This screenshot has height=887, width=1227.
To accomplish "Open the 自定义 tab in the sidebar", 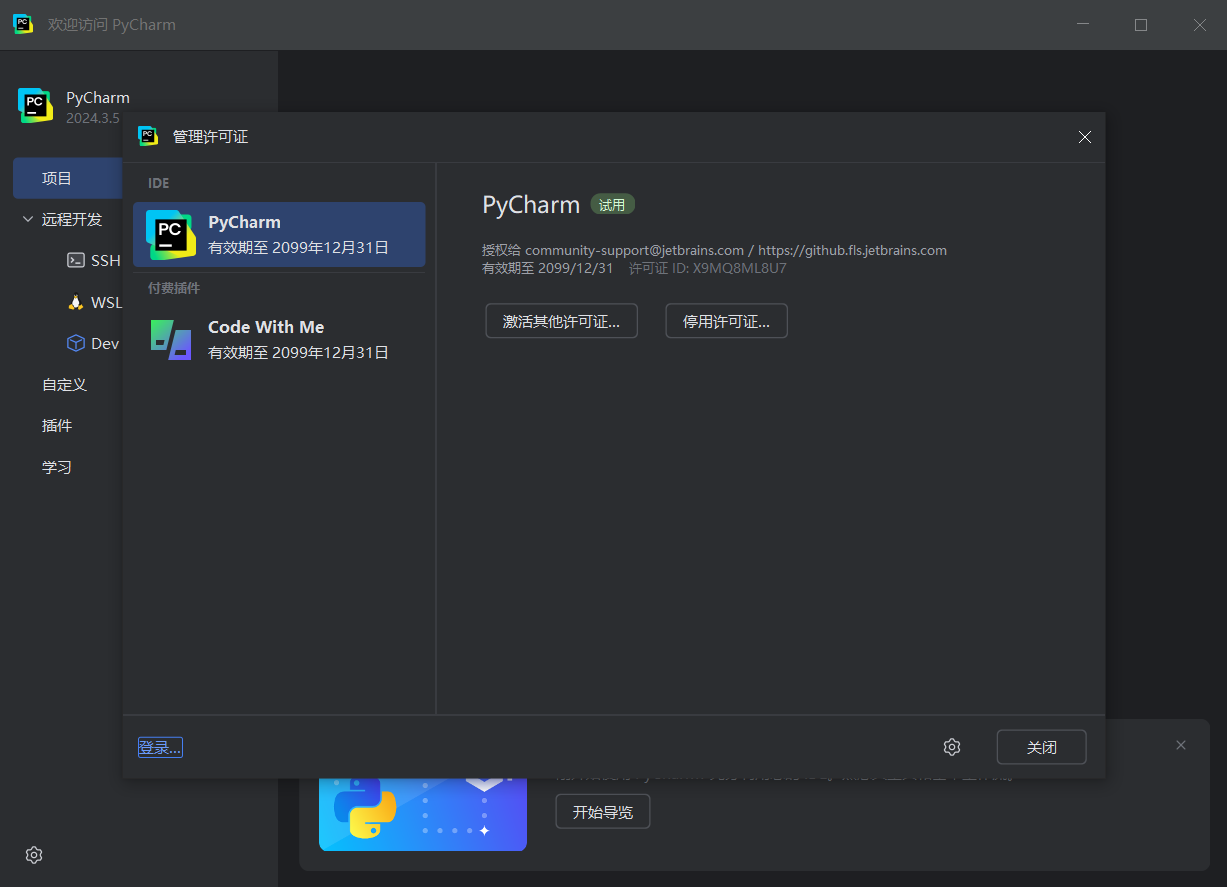I will point(64,384).
